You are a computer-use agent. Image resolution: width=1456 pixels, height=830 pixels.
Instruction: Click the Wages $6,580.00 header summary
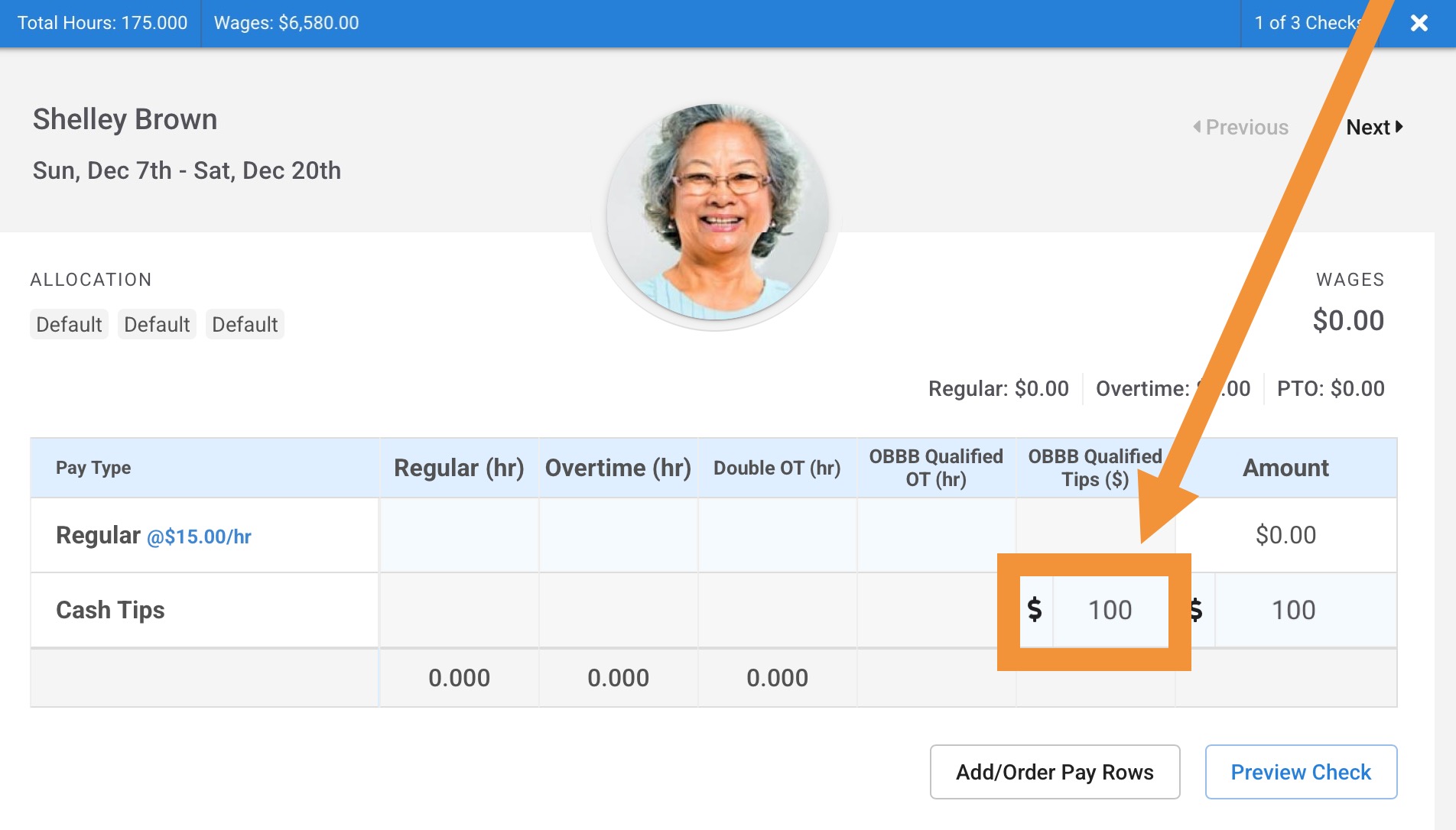[x=286, y=23]
